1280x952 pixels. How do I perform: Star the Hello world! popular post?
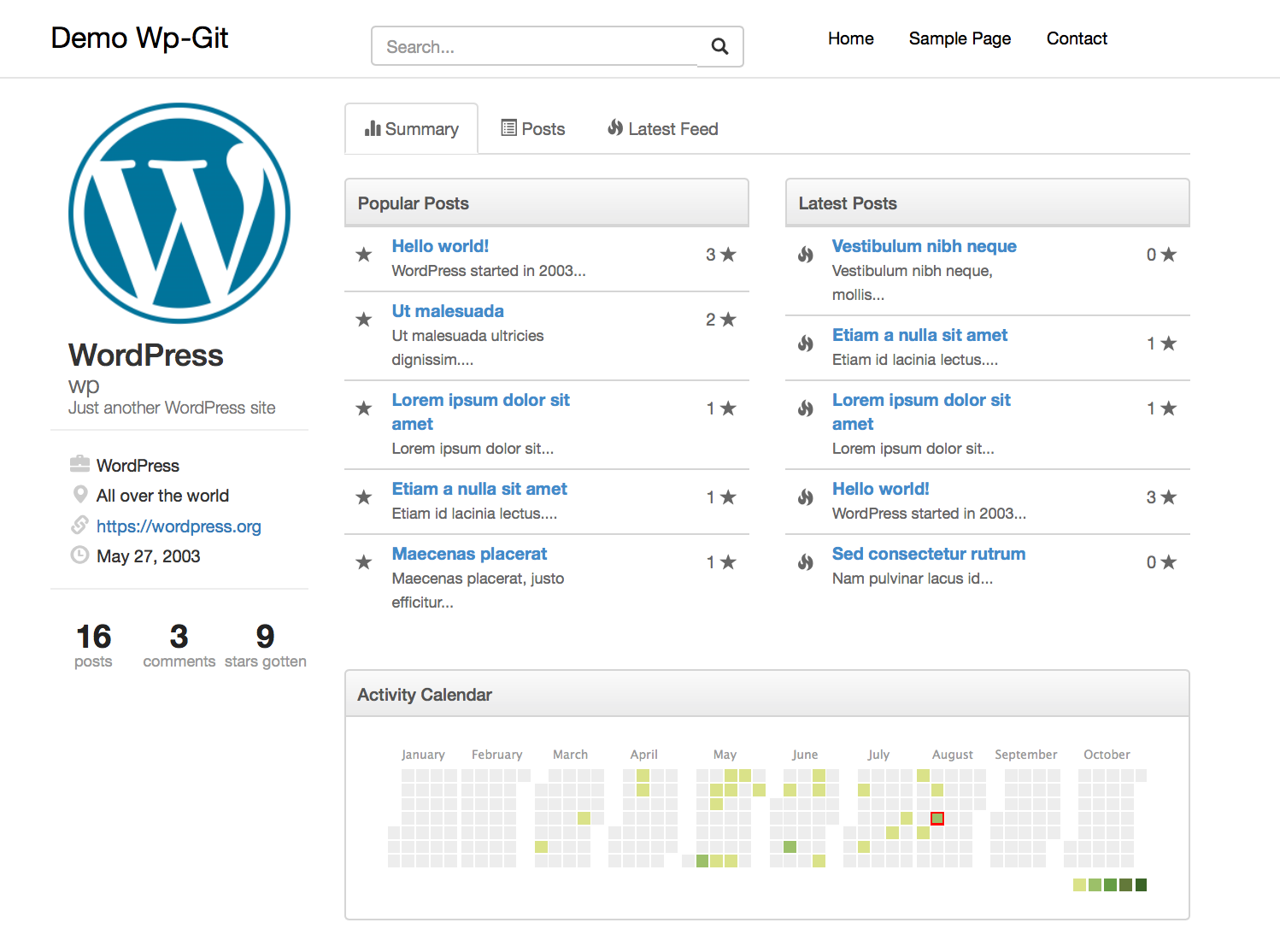(x=363, y=254)
